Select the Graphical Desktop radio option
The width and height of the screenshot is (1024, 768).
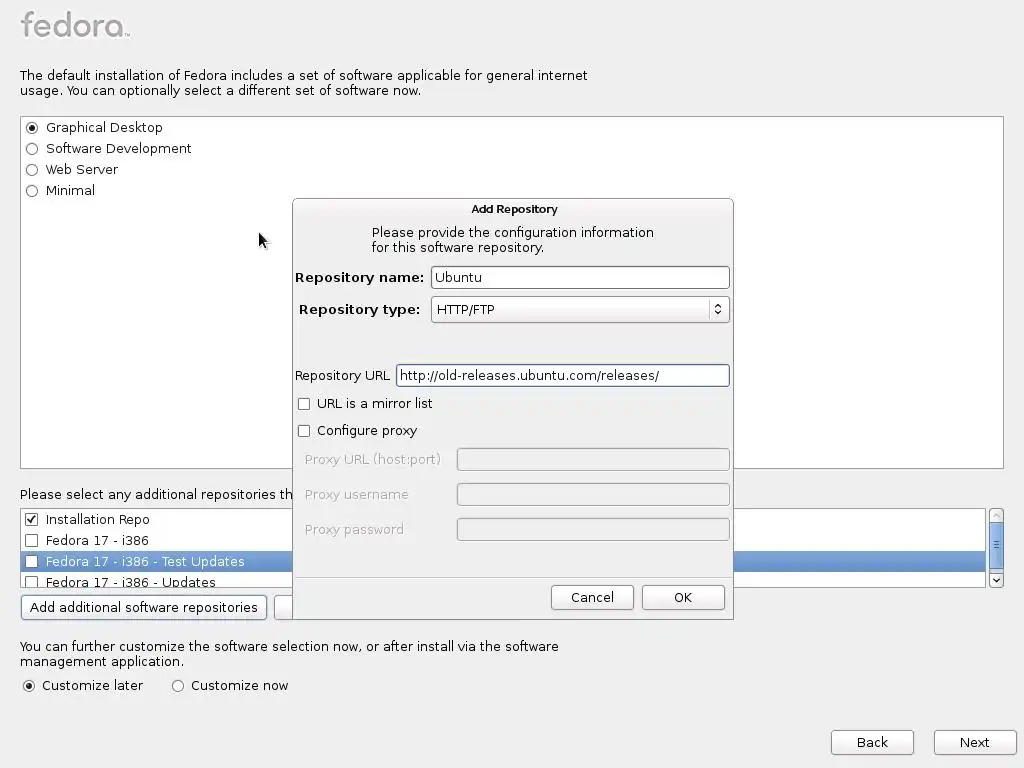pyautogui.click(x=32, y=127)
